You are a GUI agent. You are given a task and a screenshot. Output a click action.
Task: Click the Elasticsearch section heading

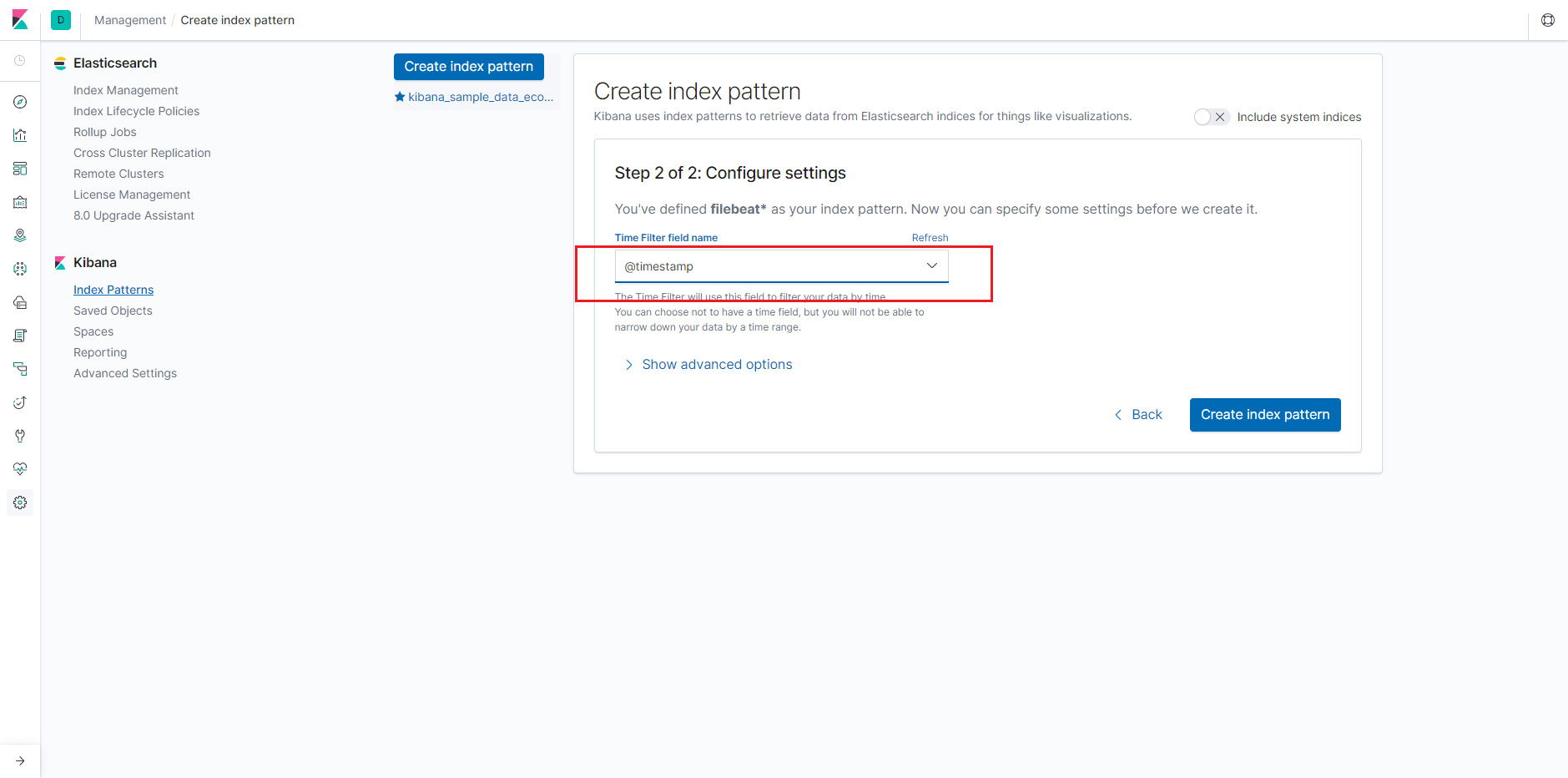[115, 63]
